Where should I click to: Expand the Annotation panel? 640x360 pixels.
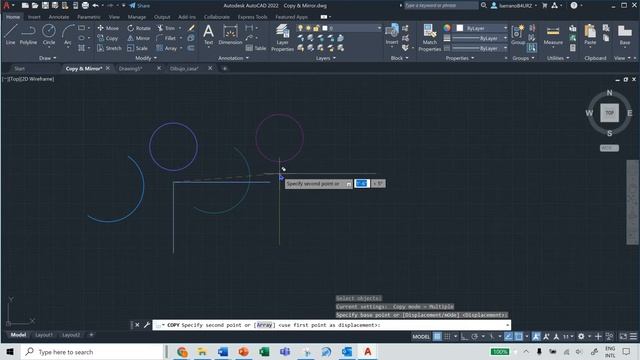click(x=233, y=58)
